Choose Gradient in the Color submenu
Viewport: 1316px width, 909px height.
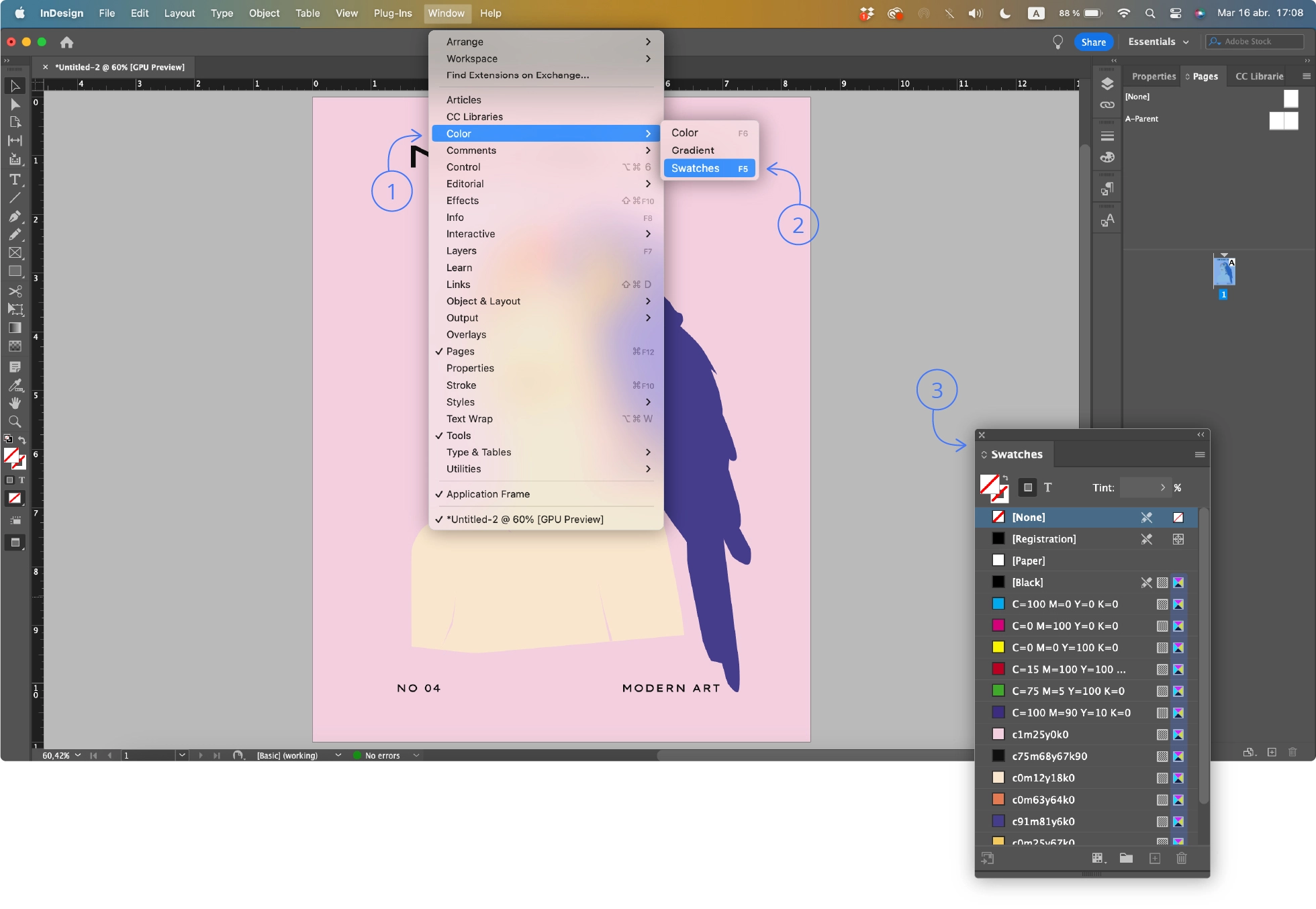coord(709,150)
